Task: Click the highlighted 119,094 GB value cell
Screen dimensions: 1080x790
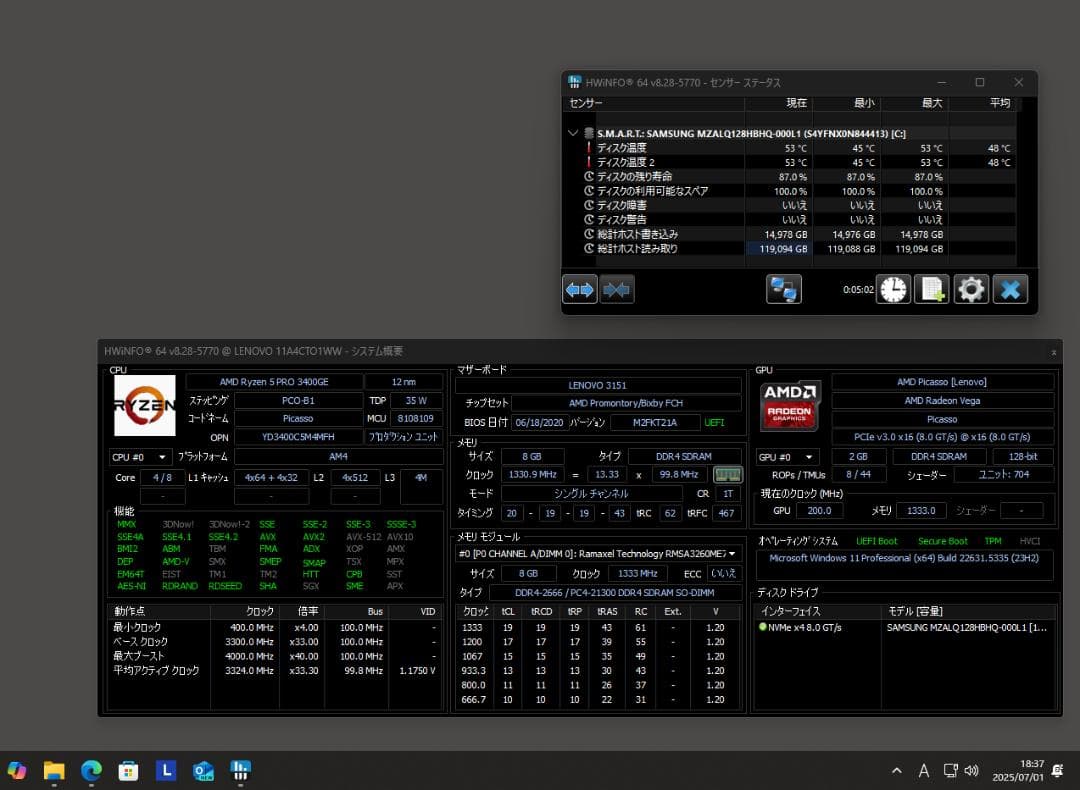Action: tap(780, 248)
